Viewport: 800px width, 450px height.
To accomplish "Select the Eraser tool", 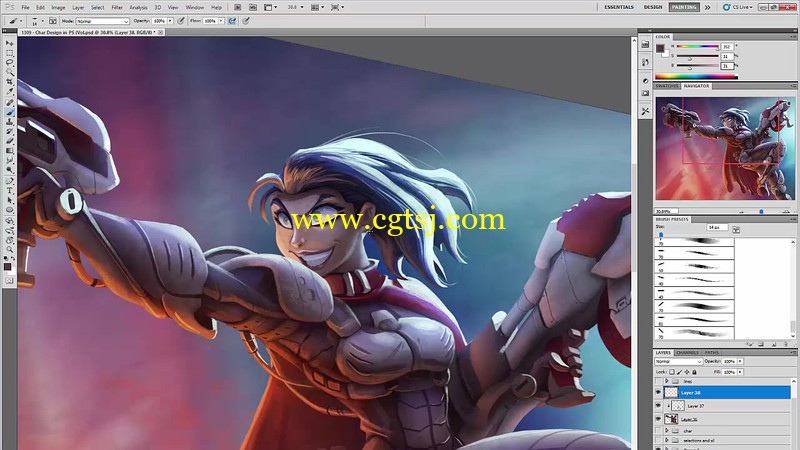I will click(x=9, y=141).
